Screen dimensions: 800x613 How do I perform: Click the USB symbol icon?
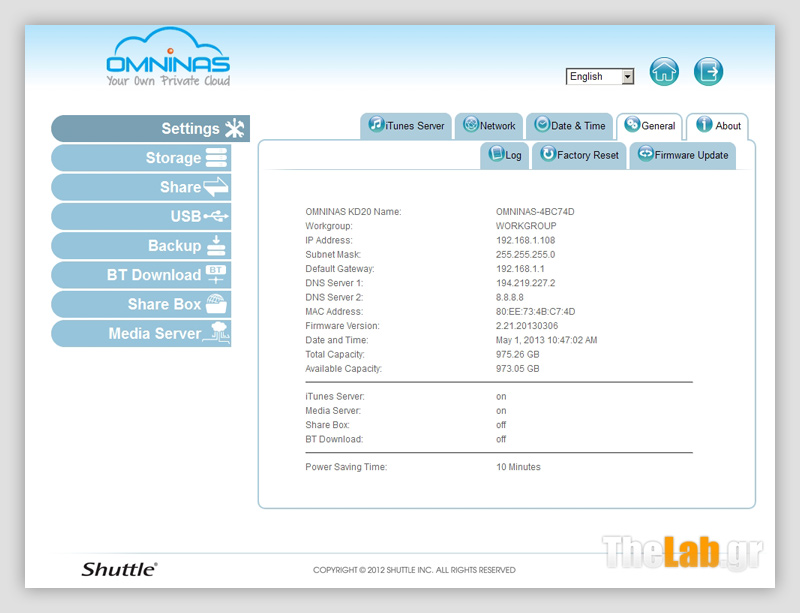pos(216,216)
